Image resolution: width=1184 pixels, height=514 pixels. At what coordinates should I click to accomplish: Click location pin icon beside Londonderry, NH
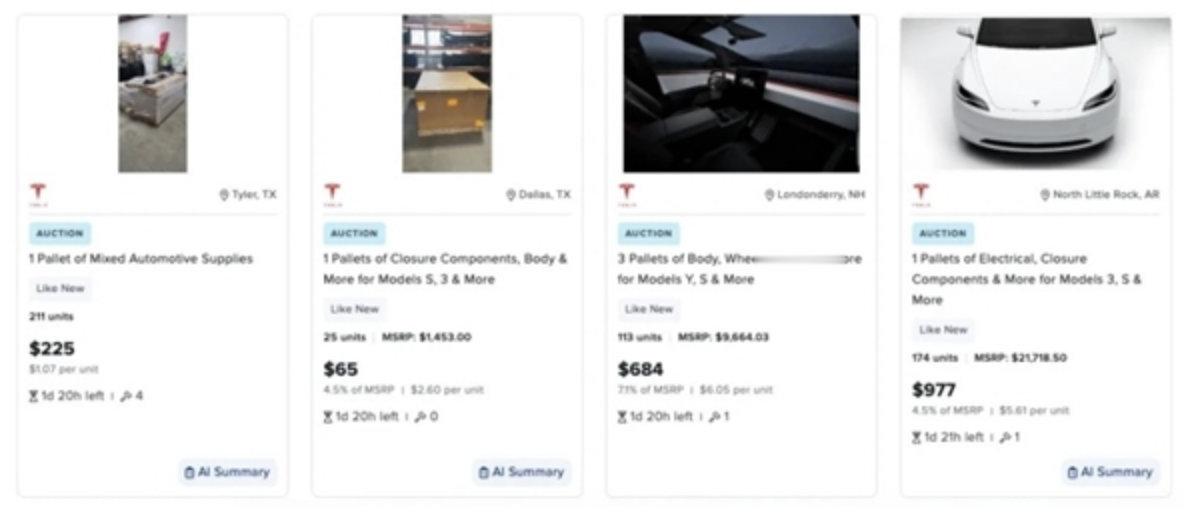(x=769, y=195)
